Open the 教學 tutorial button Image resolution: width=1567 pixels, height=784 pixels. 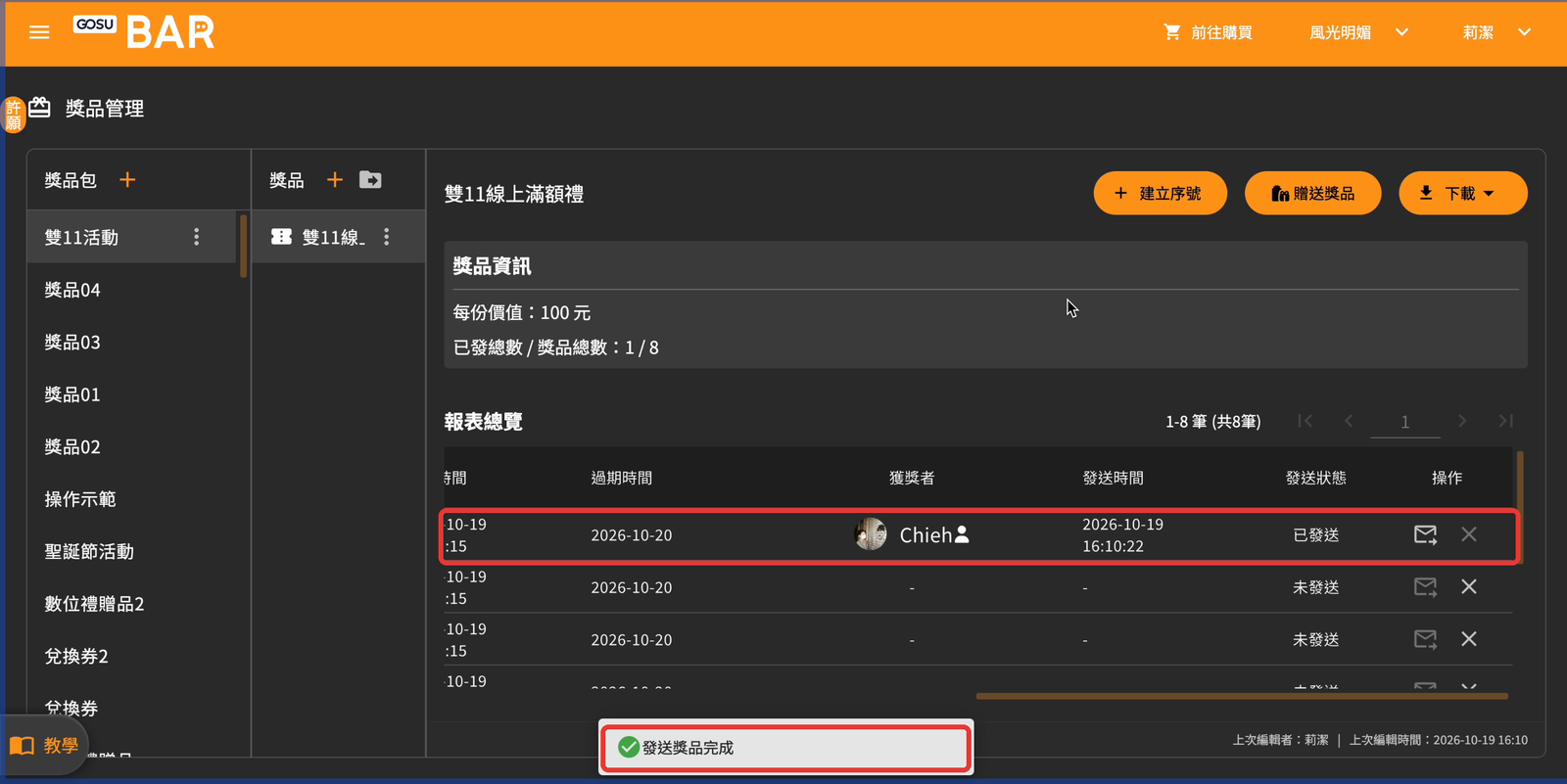point(44,746)
